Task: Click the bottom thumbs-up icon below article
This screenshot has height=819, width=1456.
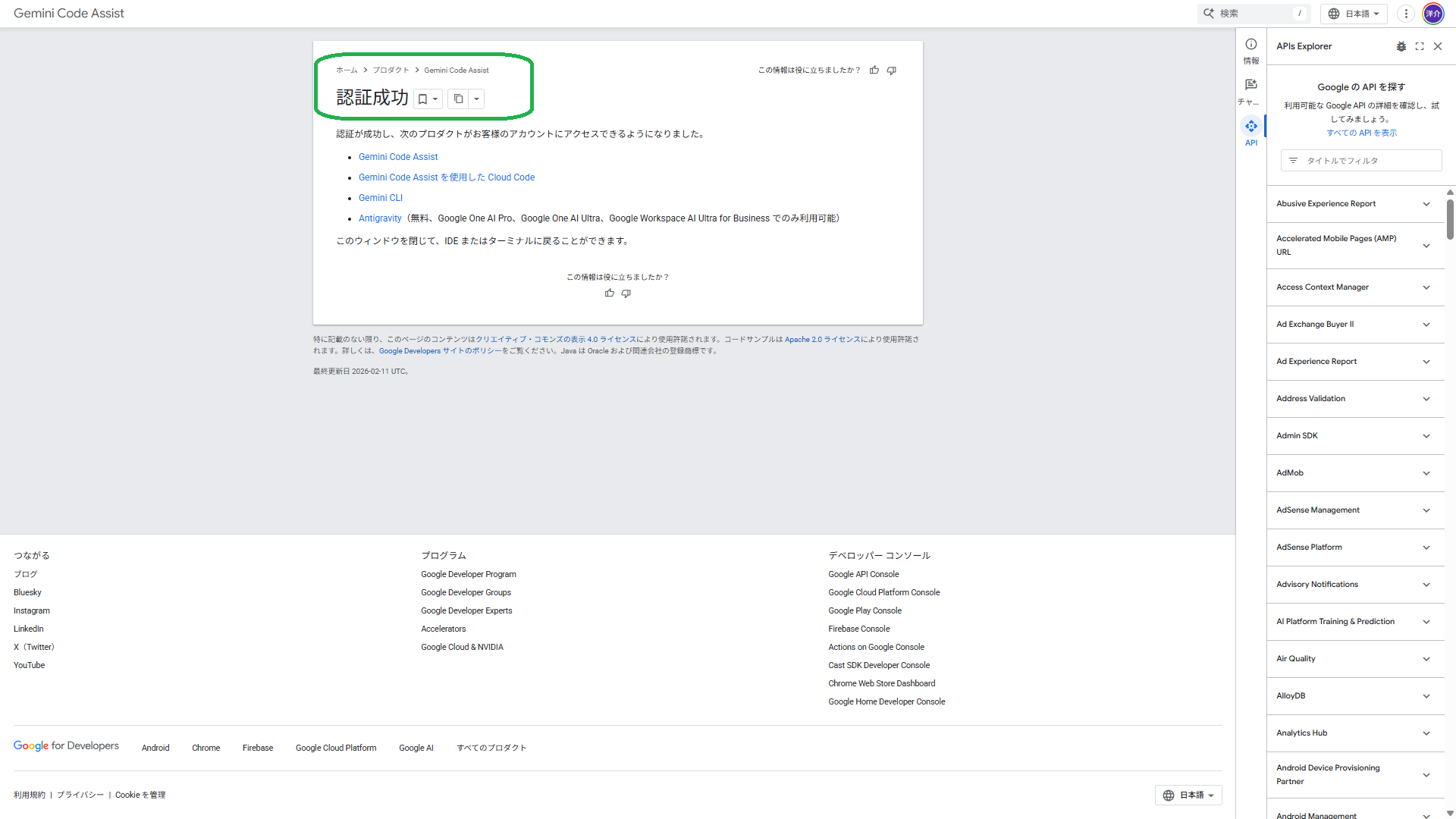Action: [x=610, y=293]
